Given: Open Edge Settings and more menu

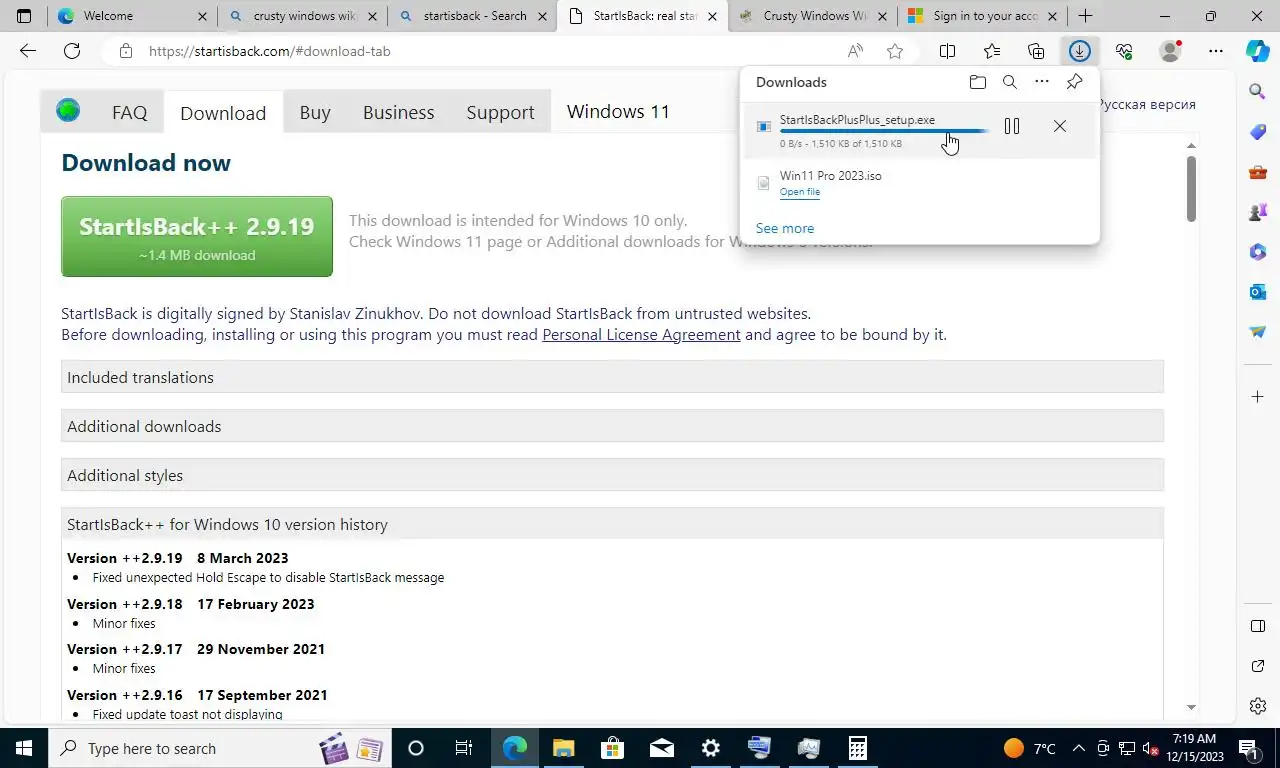Looking at the screenshot, I should click(x=1216, y=51).
